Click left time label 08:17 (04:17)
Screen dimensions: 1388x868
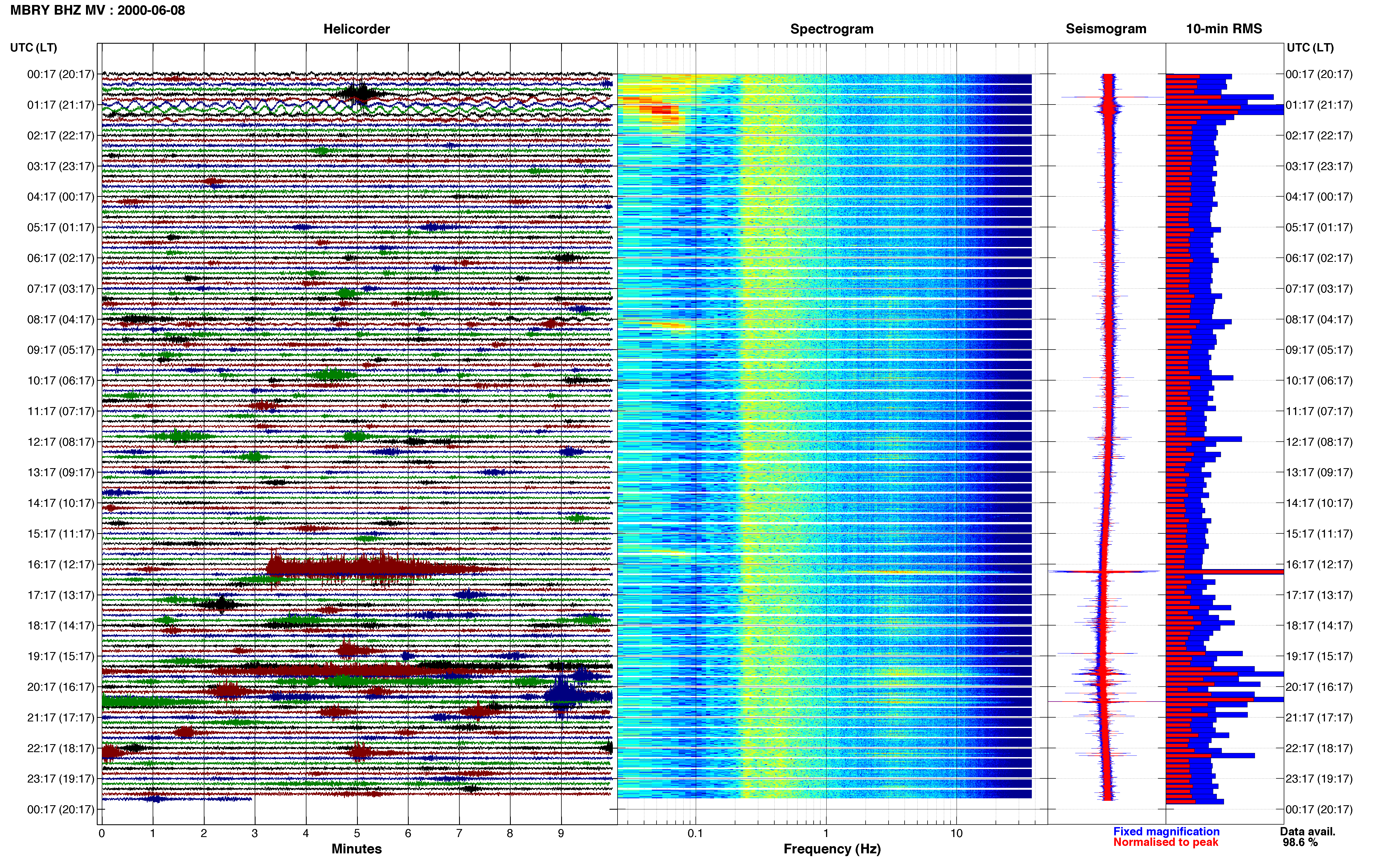(x=61, y=320)
